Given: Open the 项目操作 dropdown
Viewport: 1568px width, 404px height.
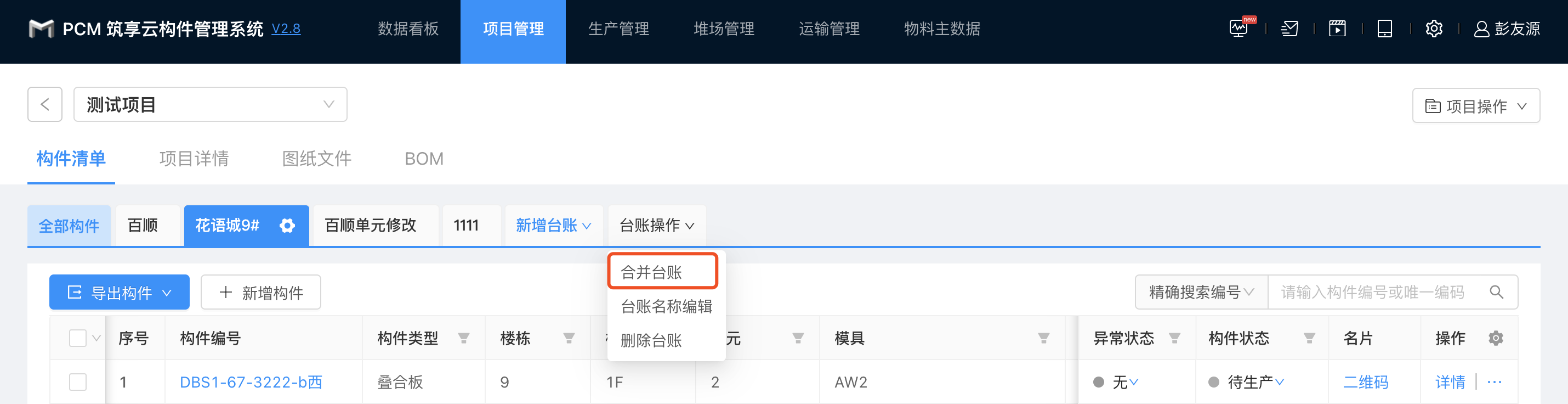Looking at the screenshot, I should tap(1475, 106).
